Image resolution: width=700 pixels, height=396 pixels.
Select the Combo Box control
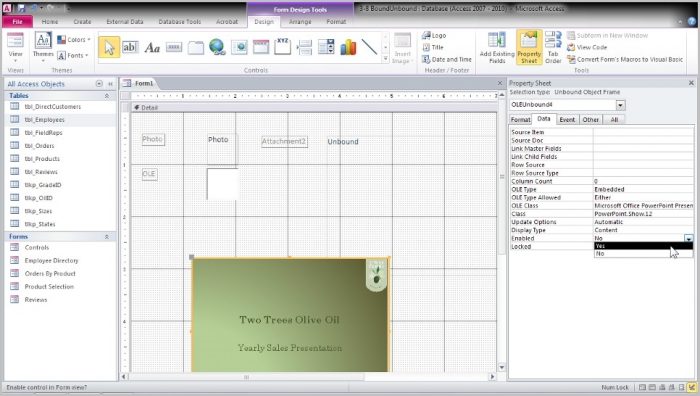click(x=326, y=47)
